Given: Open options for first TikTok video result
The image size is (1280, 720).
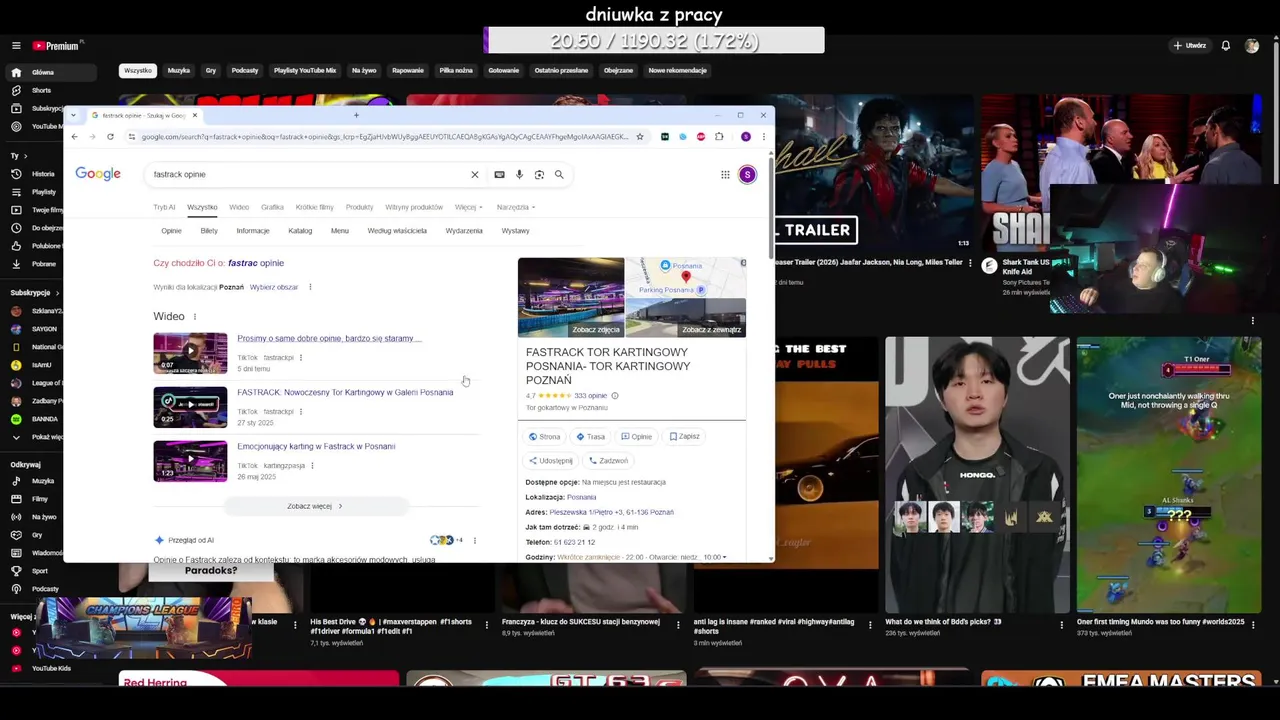Looking at the screenshot, I should click(x=301, y=358).
